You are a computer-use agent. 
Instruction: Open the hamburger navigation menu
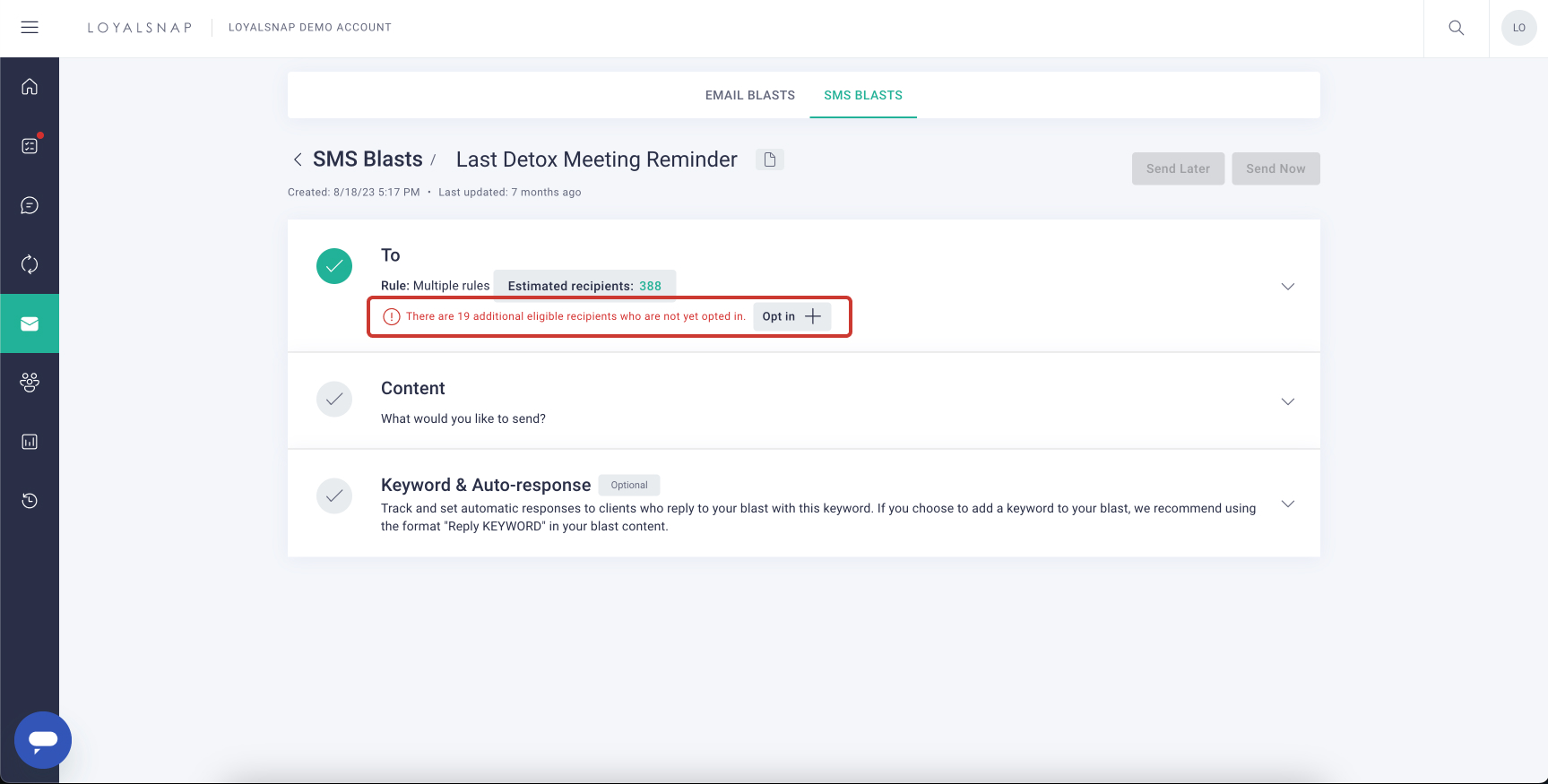coord(30,28)
